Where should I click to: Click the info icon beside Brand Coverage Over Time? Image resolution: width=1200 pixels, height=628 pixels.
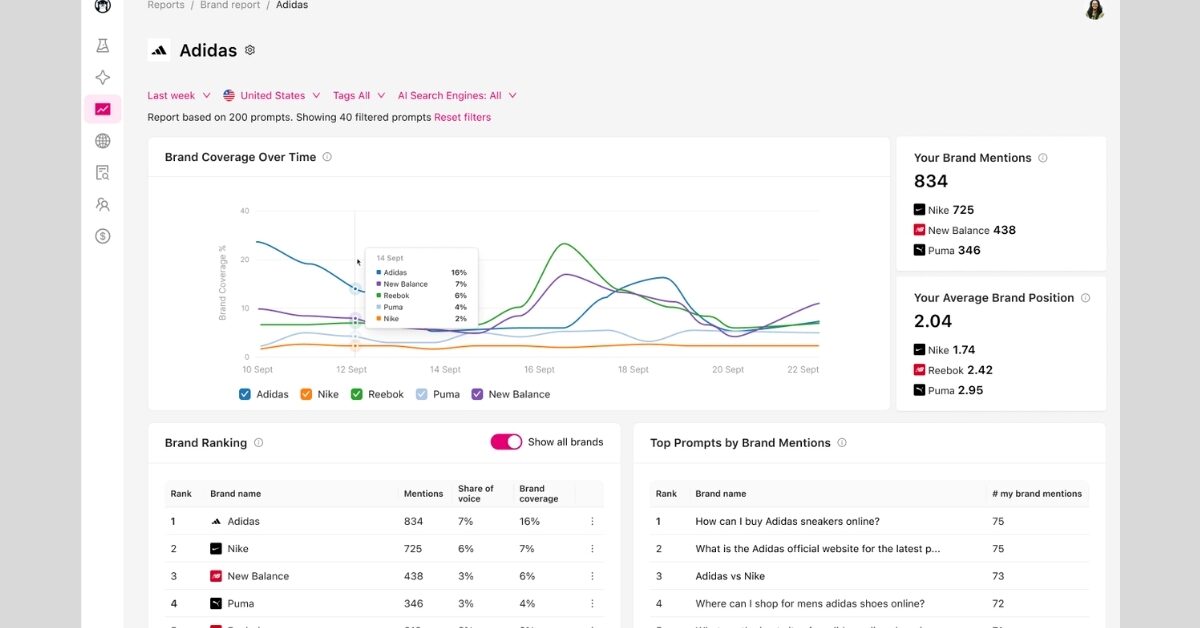(x=327, y=157)
